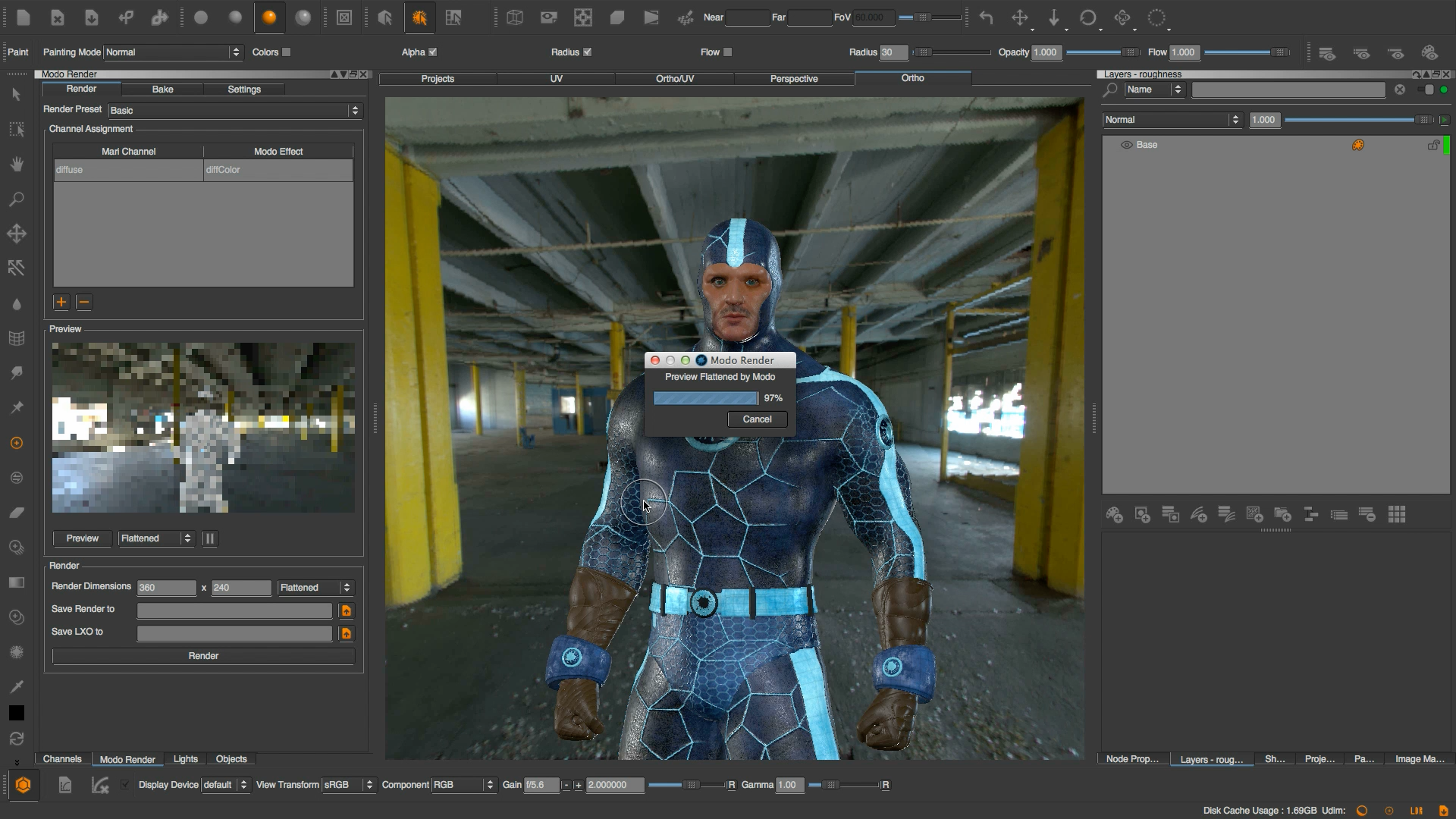Screen dimensions: 1456x819
Task: Enable the Flow checkbox
Action: [728, 52]
